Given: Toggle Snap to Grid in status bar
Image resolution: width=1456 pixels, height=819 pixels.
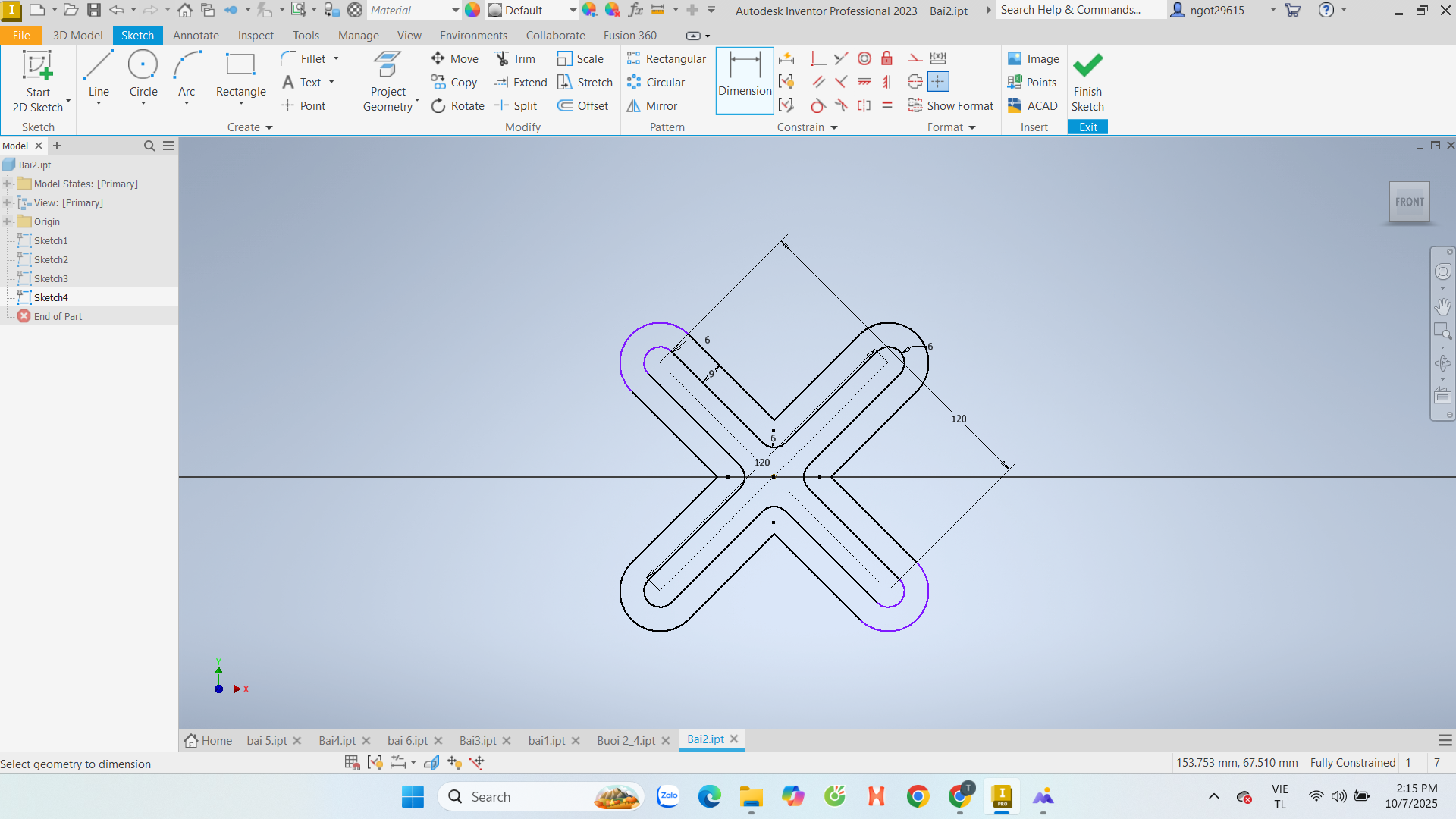Looking at the screenshot, I should 352,763.
